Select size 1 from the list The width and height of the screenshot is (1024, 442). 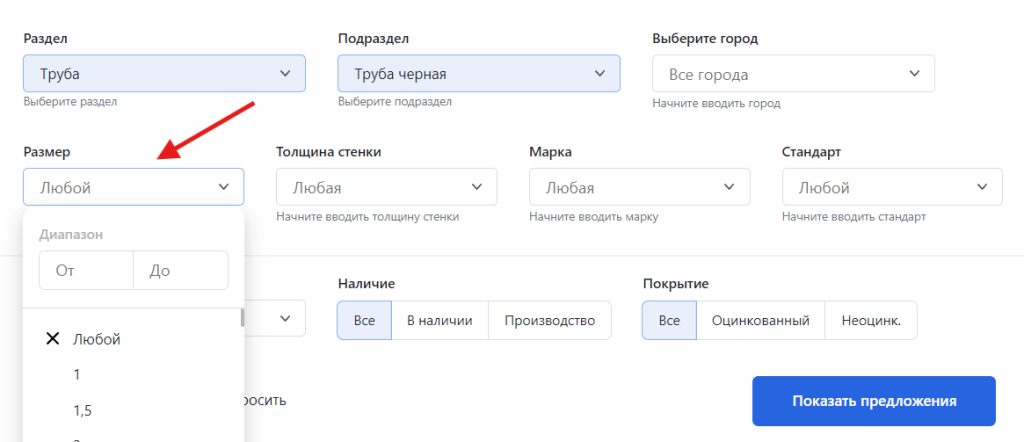77,375
